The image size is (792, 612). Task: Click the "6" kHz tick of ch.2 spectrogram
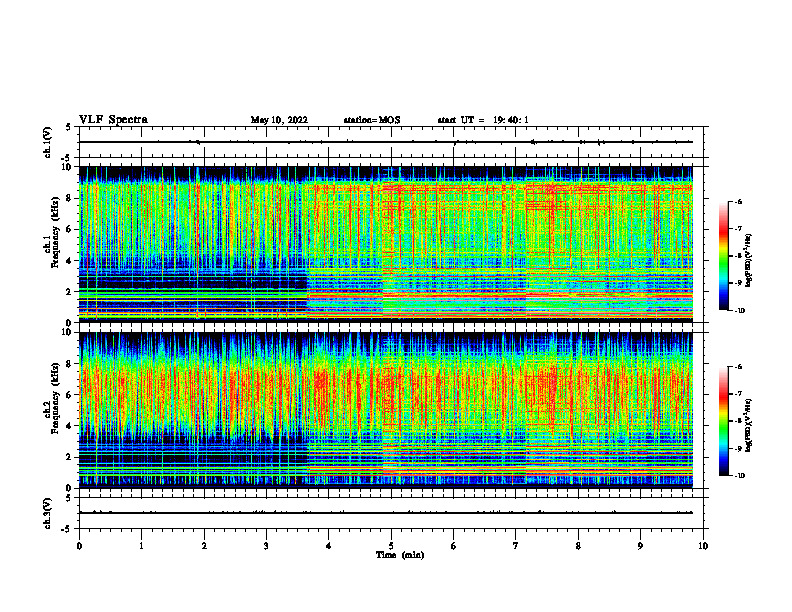click(x=70, y=395)
